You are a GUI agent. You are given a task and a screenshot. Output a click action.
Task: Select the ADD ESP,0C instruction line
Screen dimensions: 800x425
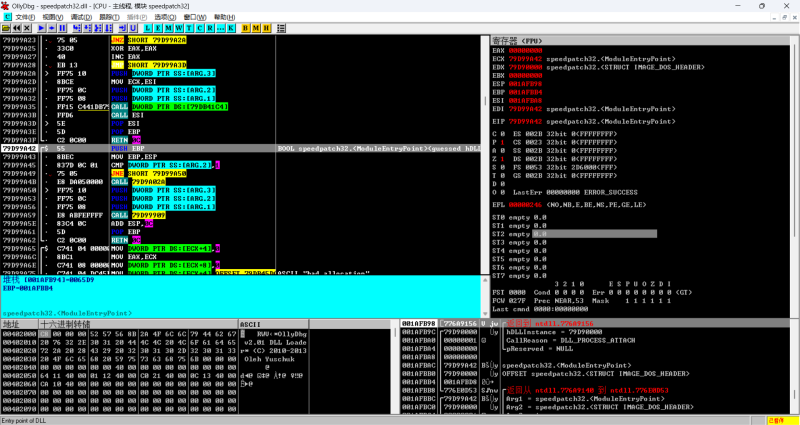coord(240,223)
